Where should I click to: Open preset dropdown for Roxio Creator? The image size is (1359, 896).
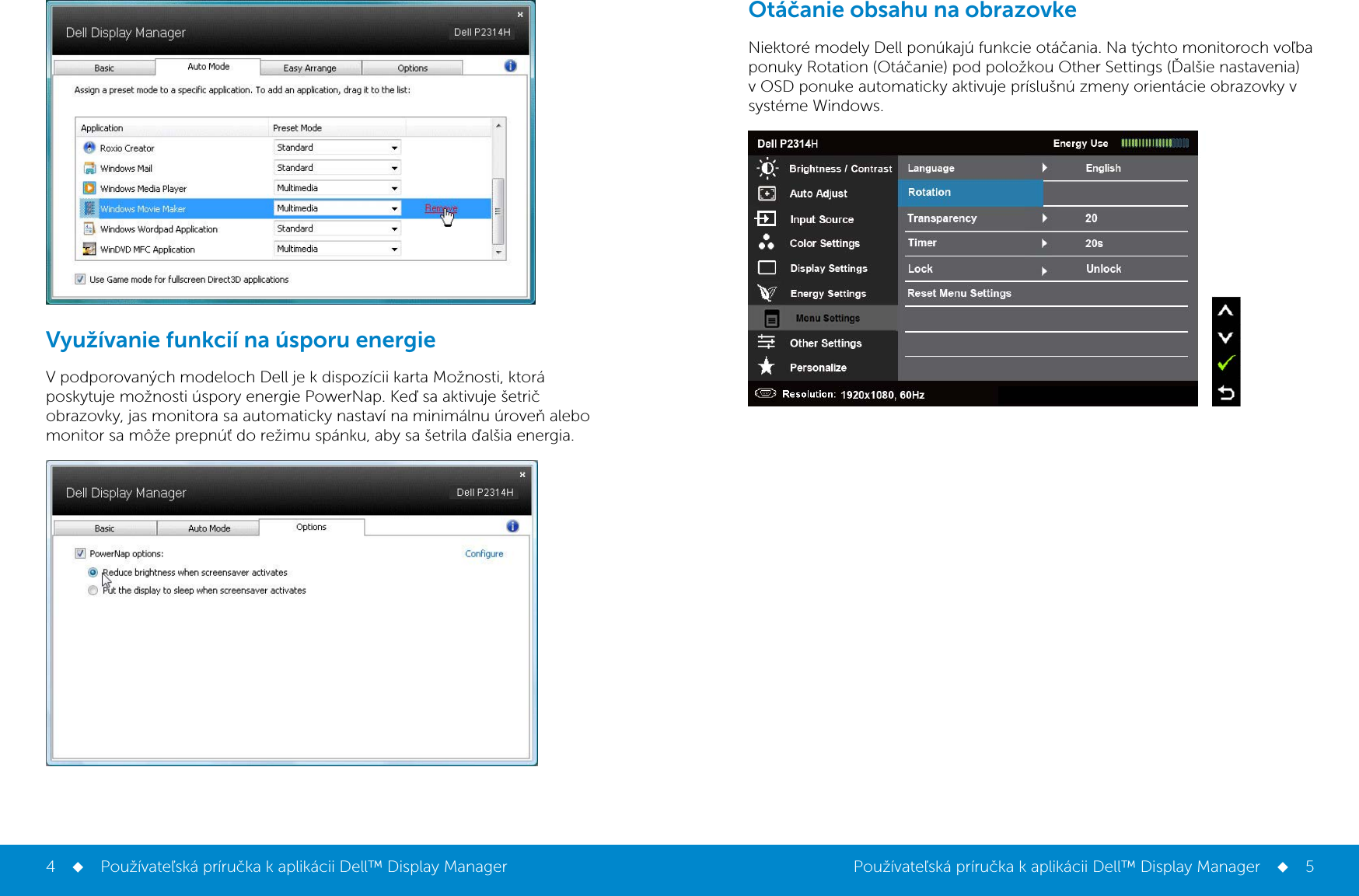(x=337, y=148)
